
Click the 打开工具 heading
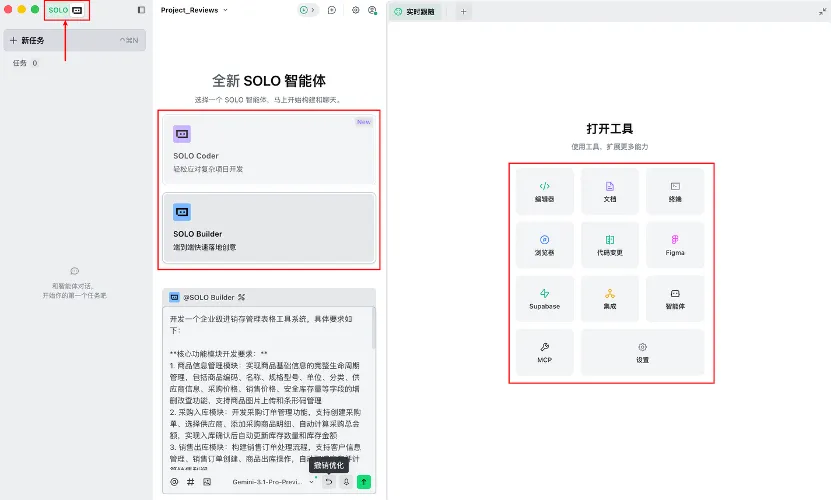click(x=610, y=129)
